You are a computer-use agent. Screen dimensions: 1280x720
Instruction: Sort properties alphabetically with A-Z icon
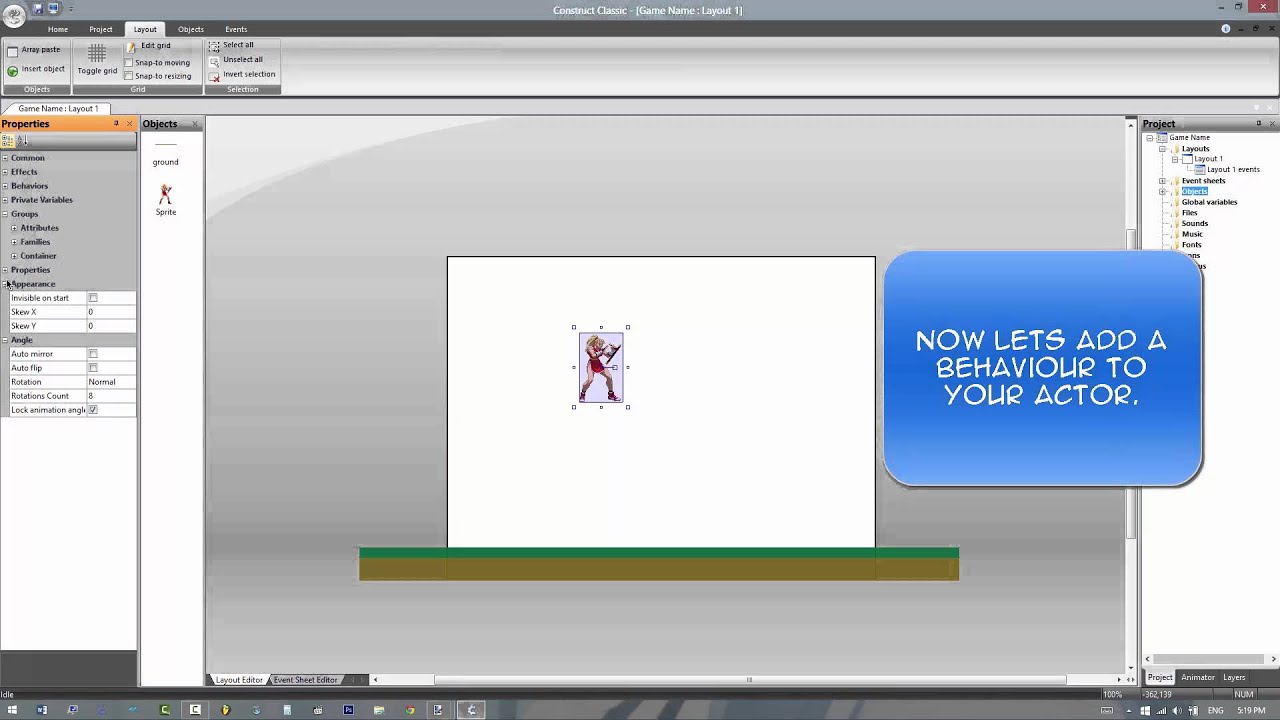click(22, 141)
